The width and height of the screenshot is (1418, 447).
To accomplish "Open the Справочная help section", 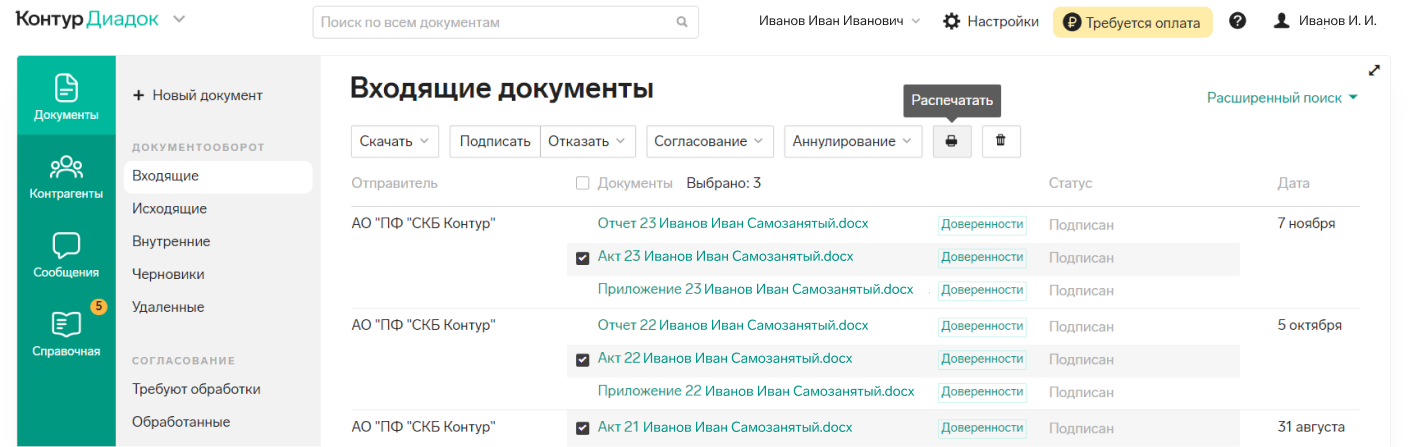I will point(67,334).
